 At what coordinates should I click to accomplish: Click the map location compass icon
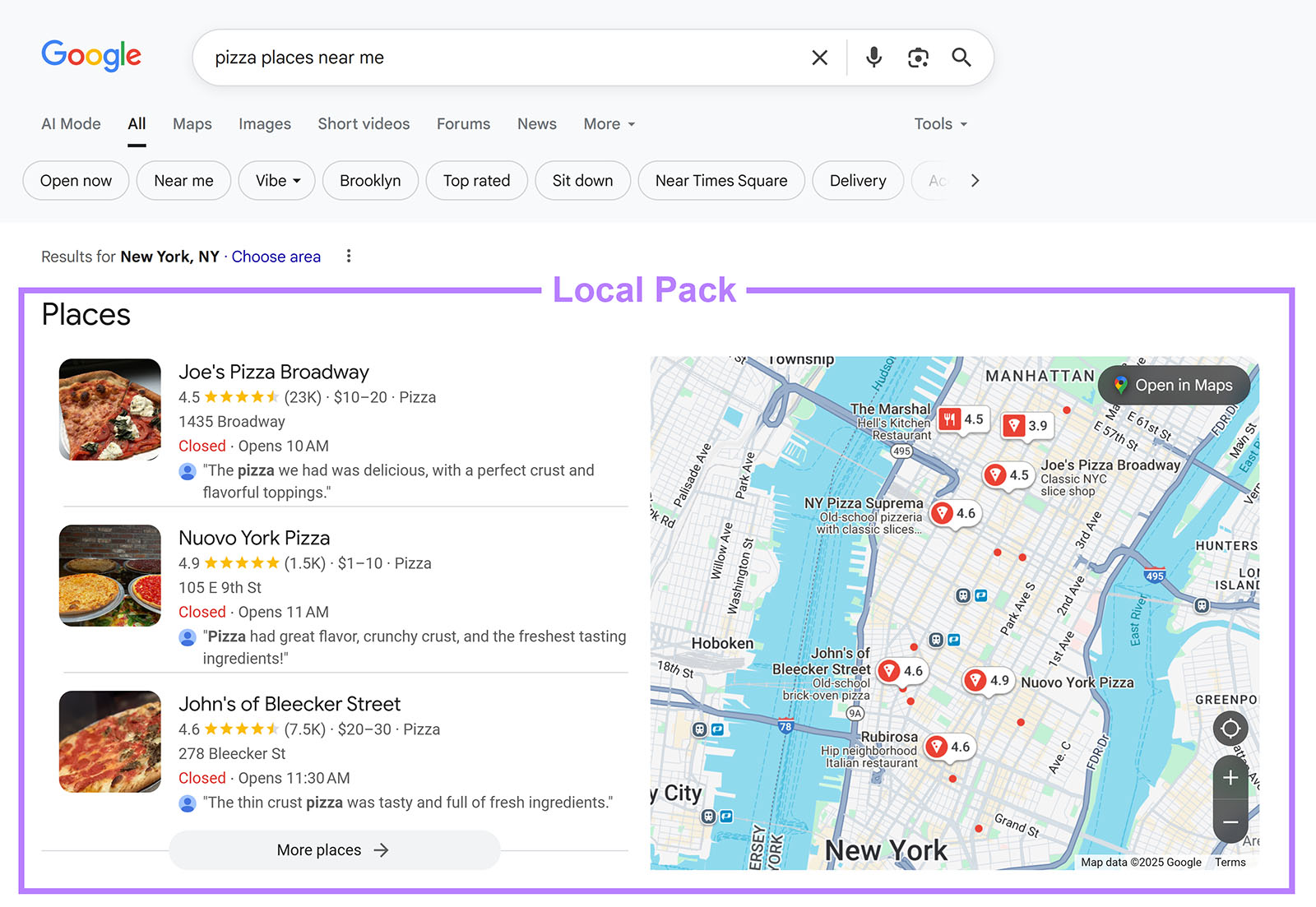tap(1230, 729)
